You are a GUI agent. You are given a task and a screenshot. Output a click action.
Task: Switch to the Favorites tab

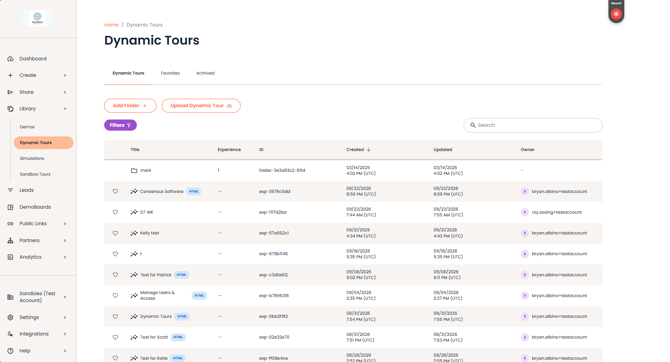click(x=170, y=73)
